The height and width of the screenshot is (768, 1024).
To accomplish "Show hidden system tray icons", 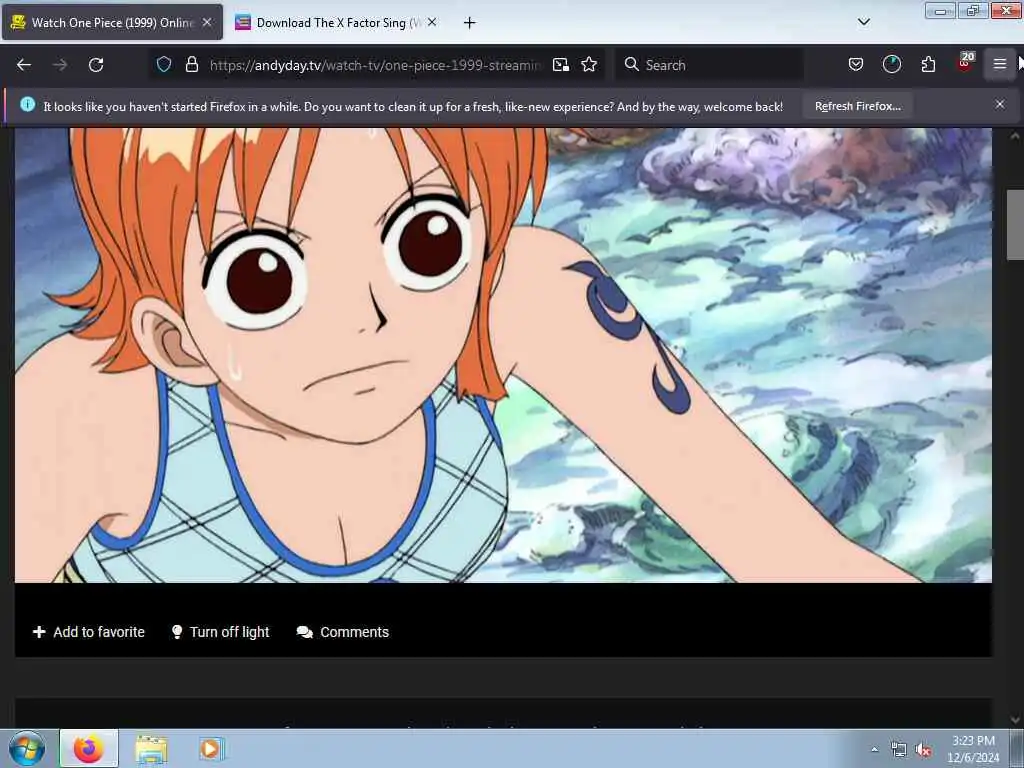I will pyautogui.click(x=874, y=749).
